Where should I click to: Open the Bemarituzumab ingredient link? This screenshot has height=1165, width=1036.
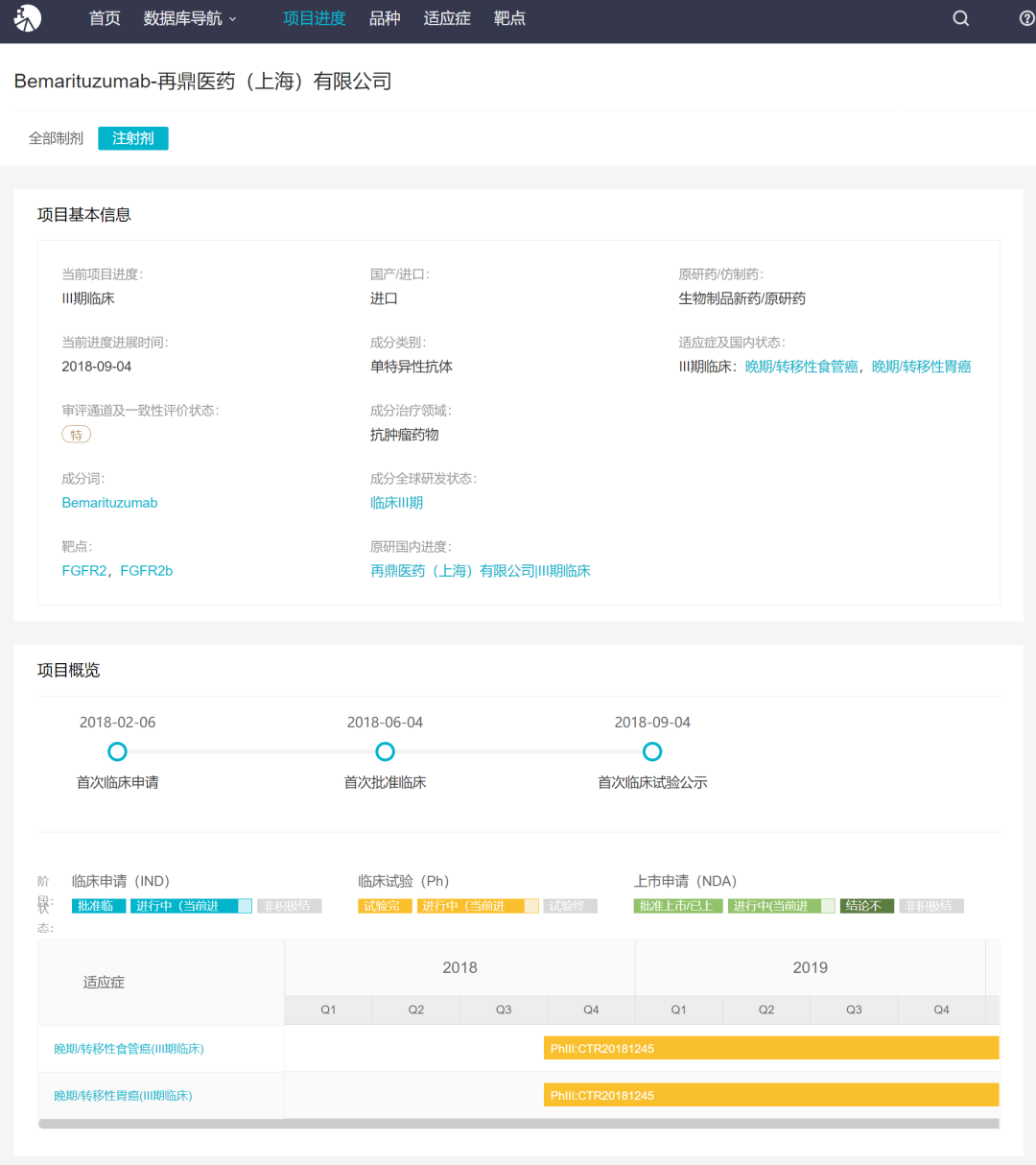[x=109, y=503]
